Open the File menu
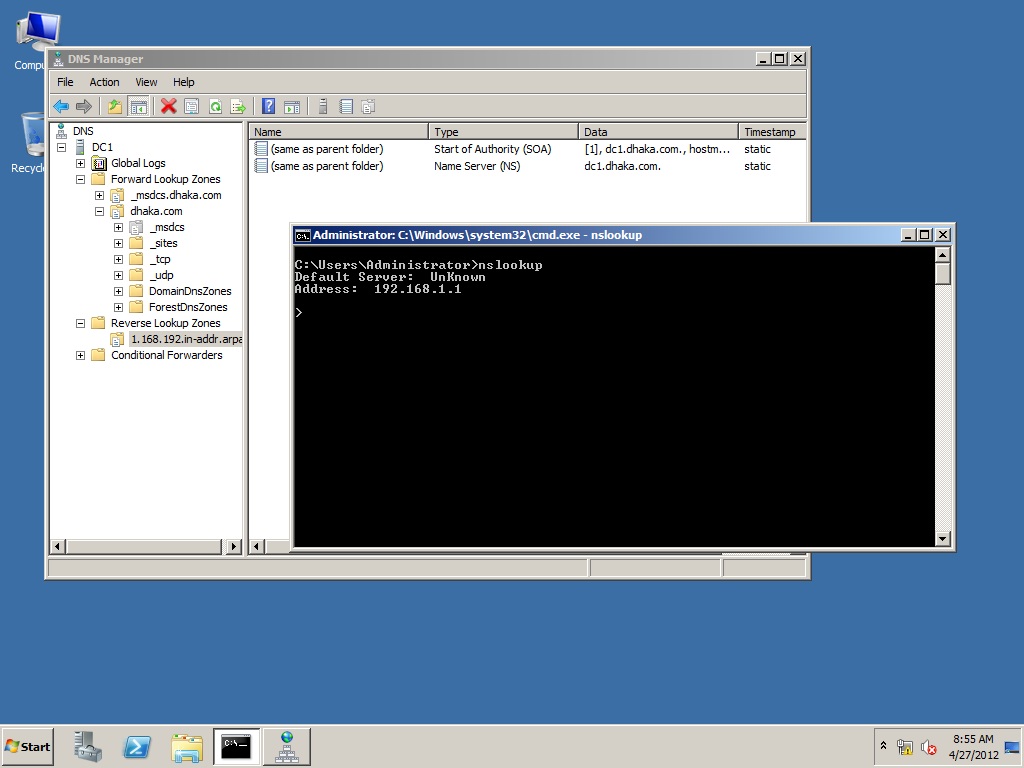This screenshot has width=1024, height=768. click(65, 82)
